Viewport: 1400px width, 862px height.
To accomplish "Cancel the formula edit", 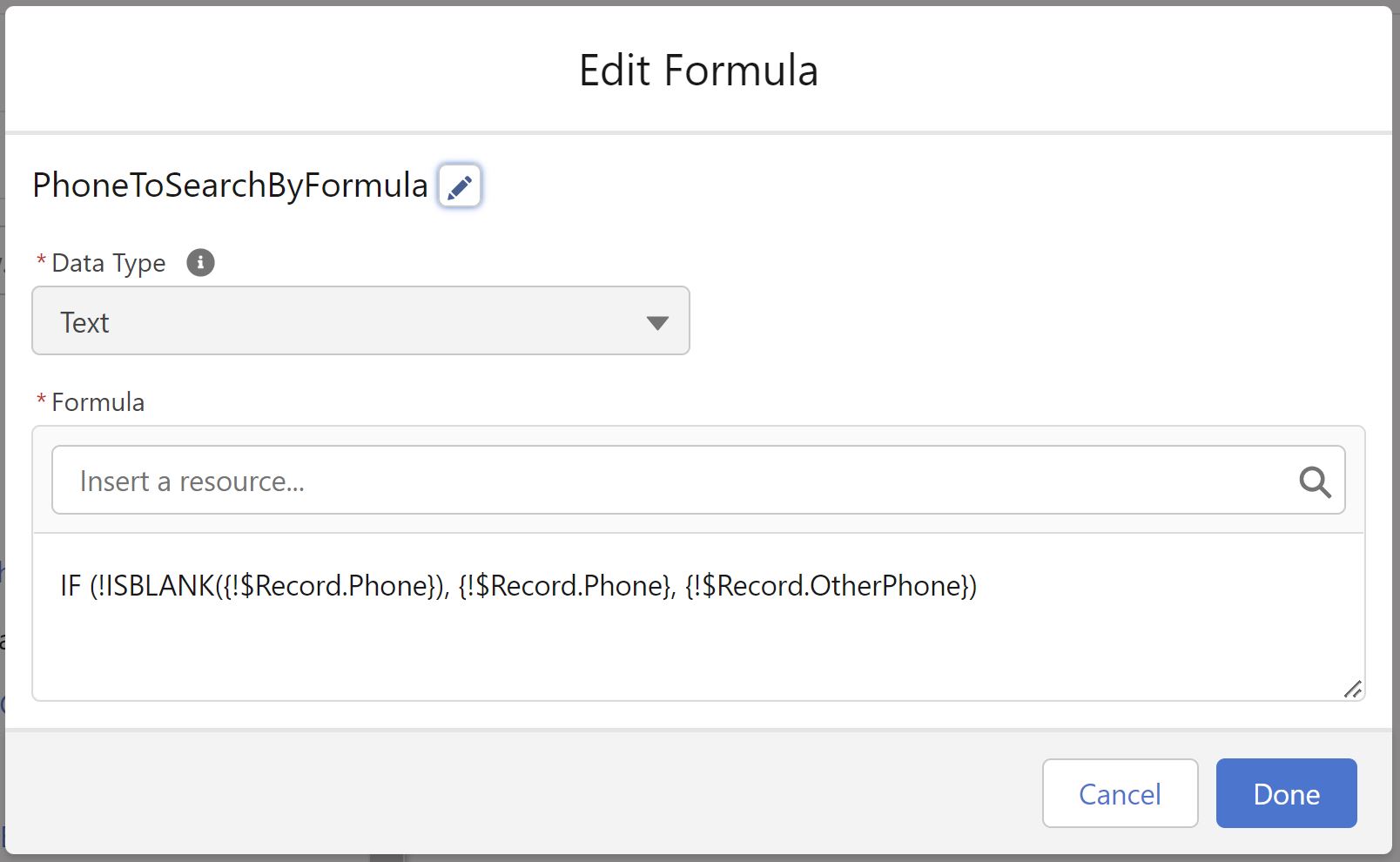I will point(1120,793).
